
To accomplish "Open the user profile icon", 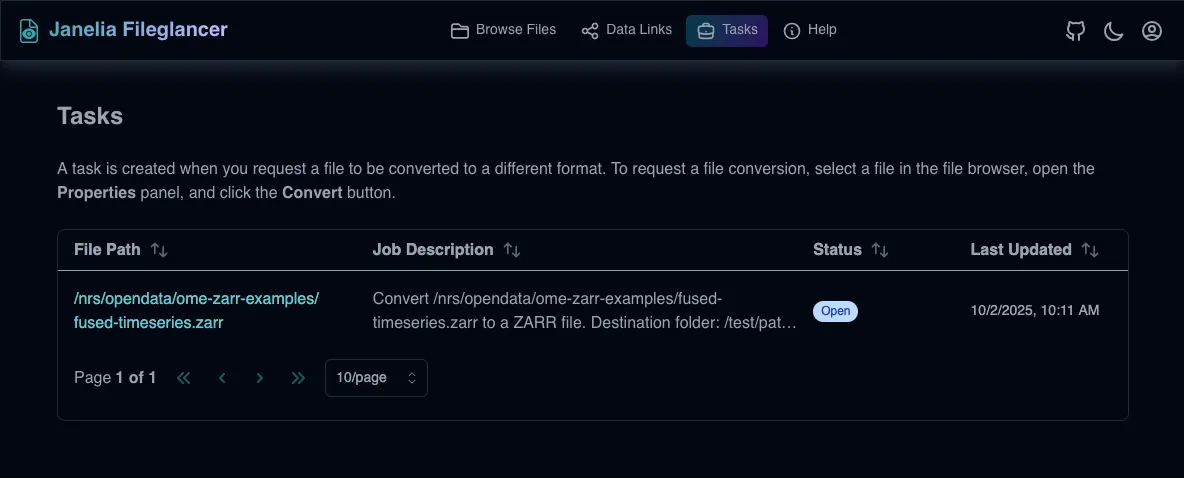I will coord(1151,31).
